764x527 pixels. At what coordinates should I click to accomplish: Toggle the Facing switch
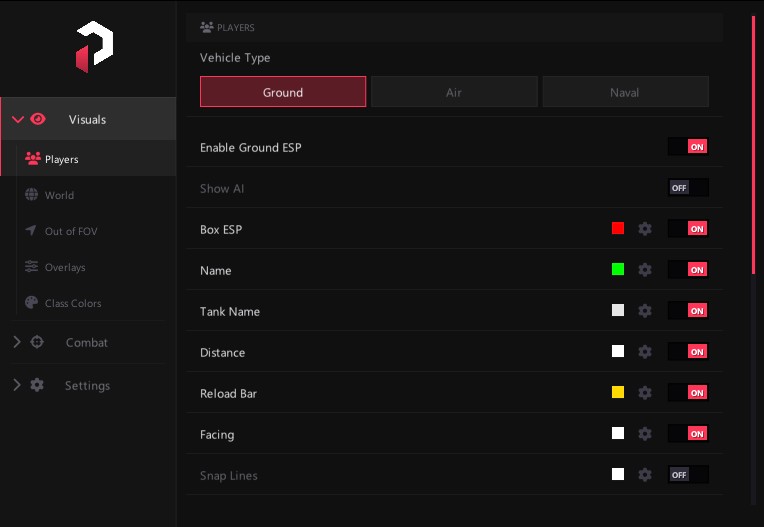tap(688, 433)
